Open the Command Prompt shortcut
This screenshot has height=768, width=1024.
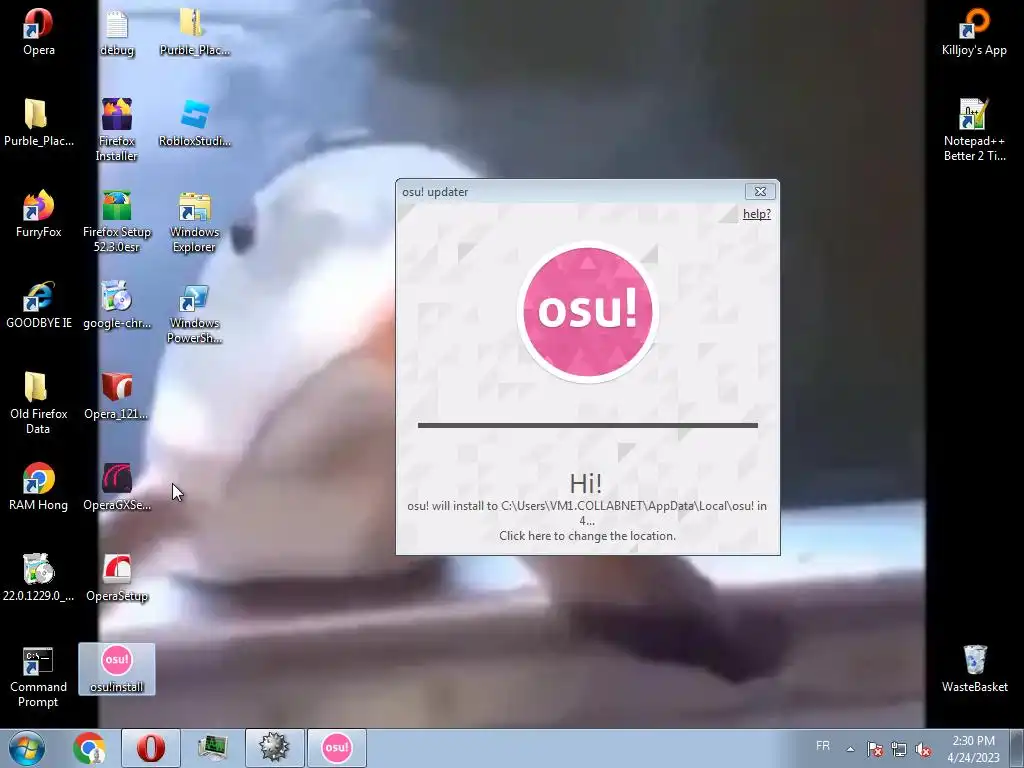(x=39, y=677)
